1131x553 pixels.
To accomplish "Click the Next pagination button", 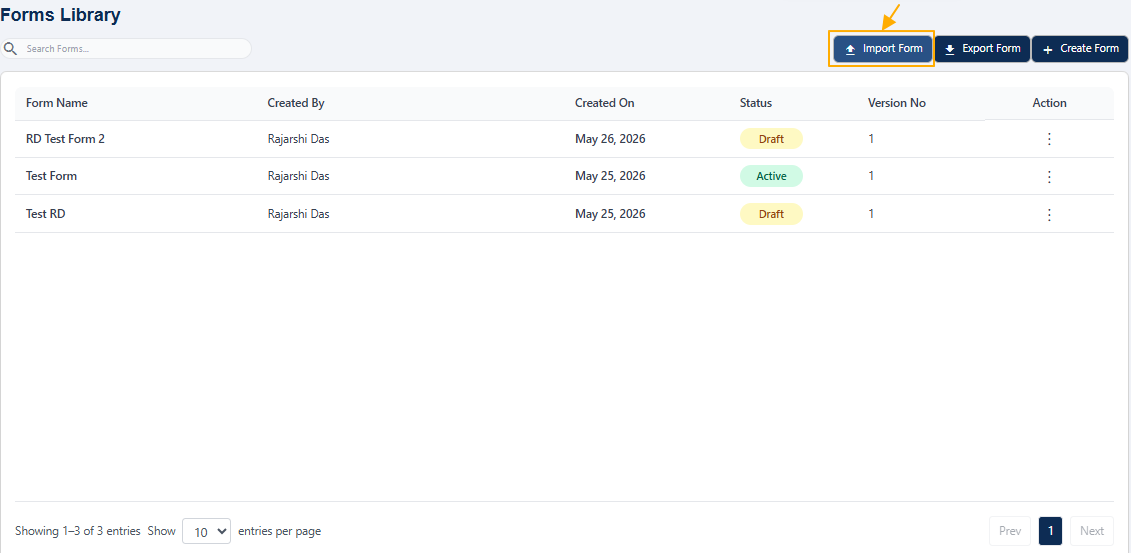I will click(1091, 531).
